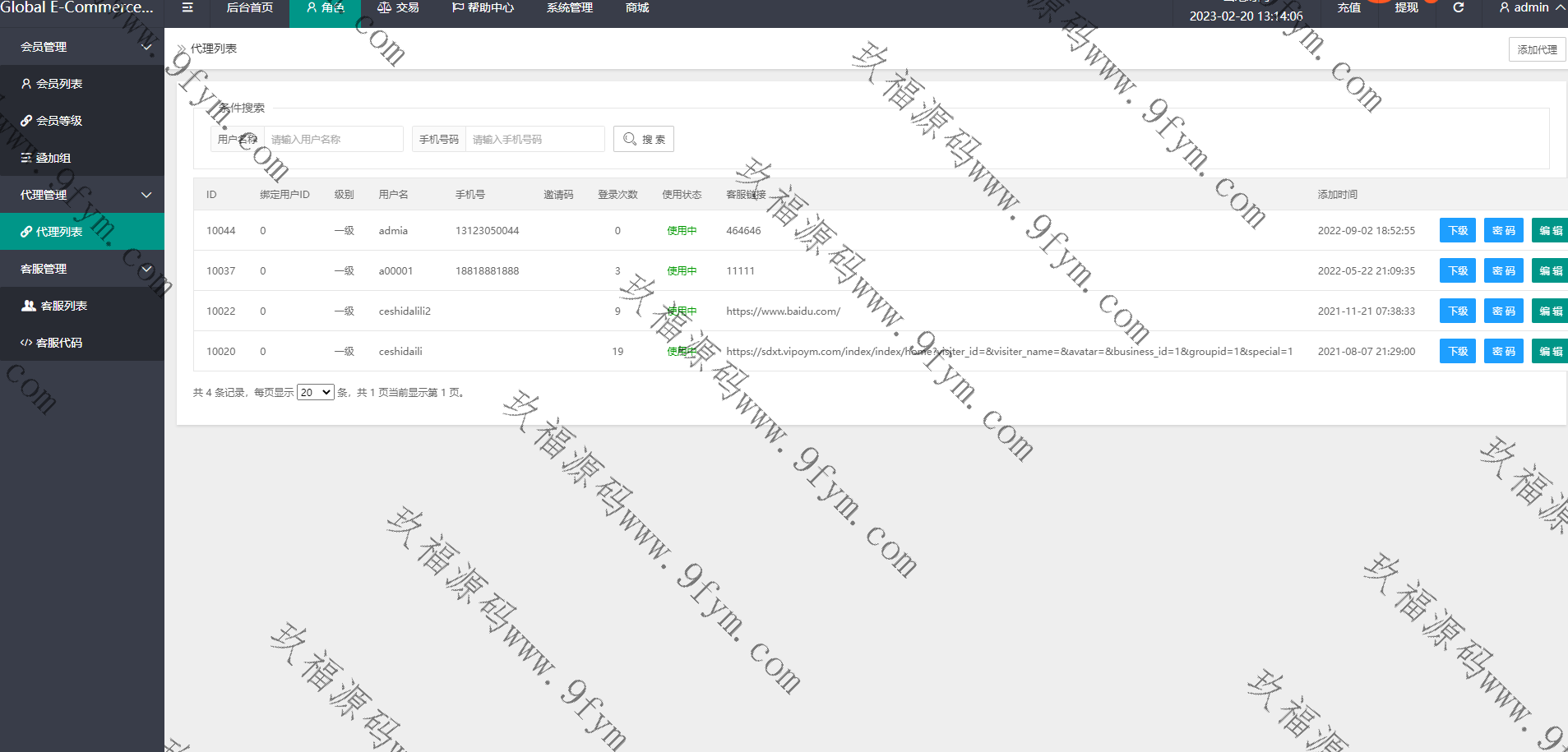Open 客服列表 in the sidebar
This screenshot has height=752, width=1568.
63,306
